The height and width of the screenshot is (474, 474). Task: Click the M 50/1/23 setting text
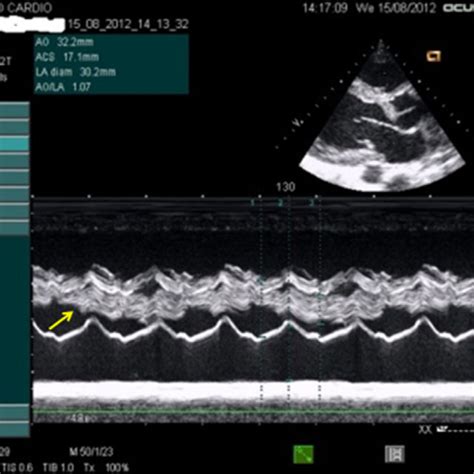(x=91, y=452)
